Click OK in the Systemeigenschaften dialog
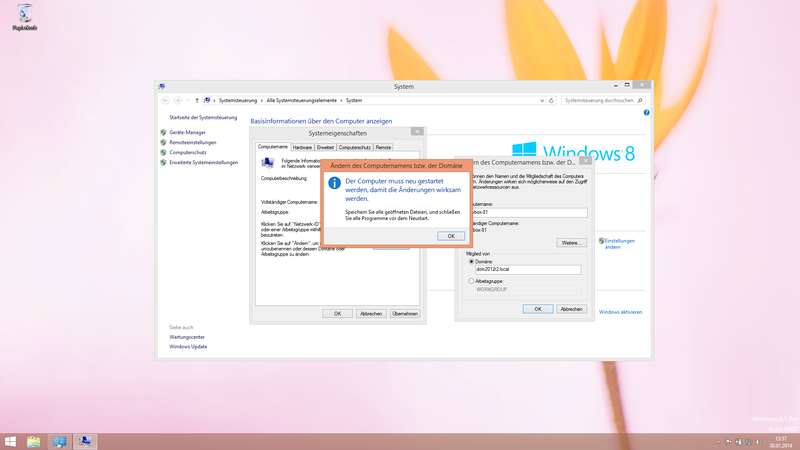The image size is (800, 450). (337, 313)
